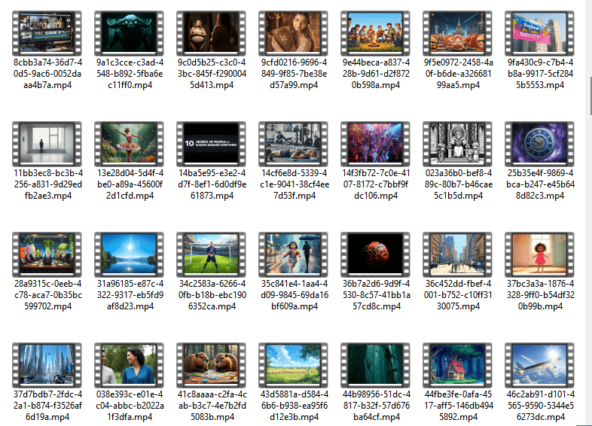Click the filename 11bb3ec8-bc3b-4256 label
Viewport: 592px width, 426px height.
point(48,184)
